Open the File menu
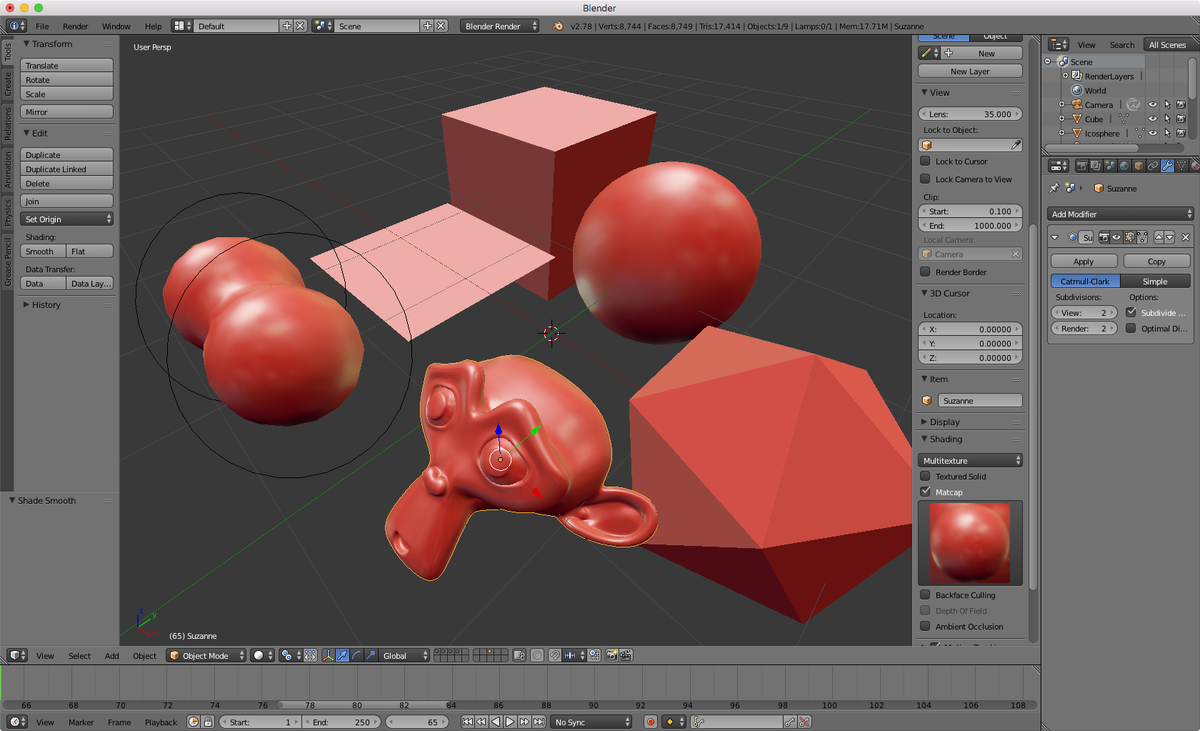The image size is (1200, 731). 42,26
